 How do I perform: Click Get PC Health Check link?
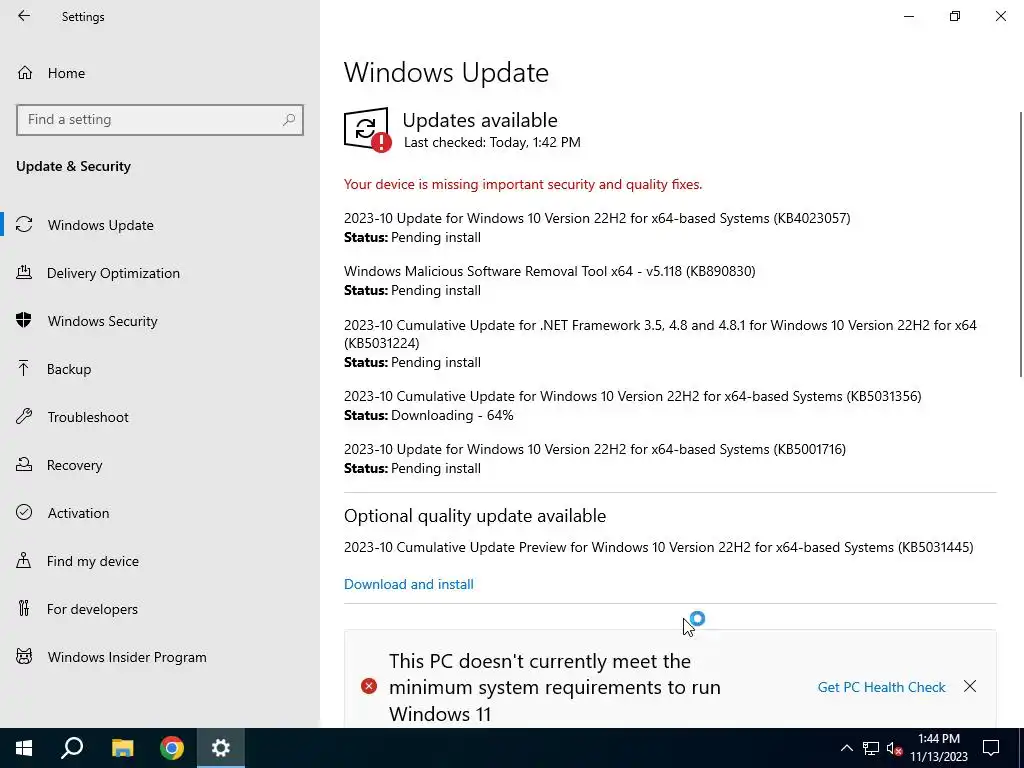[x=882, y=687]
